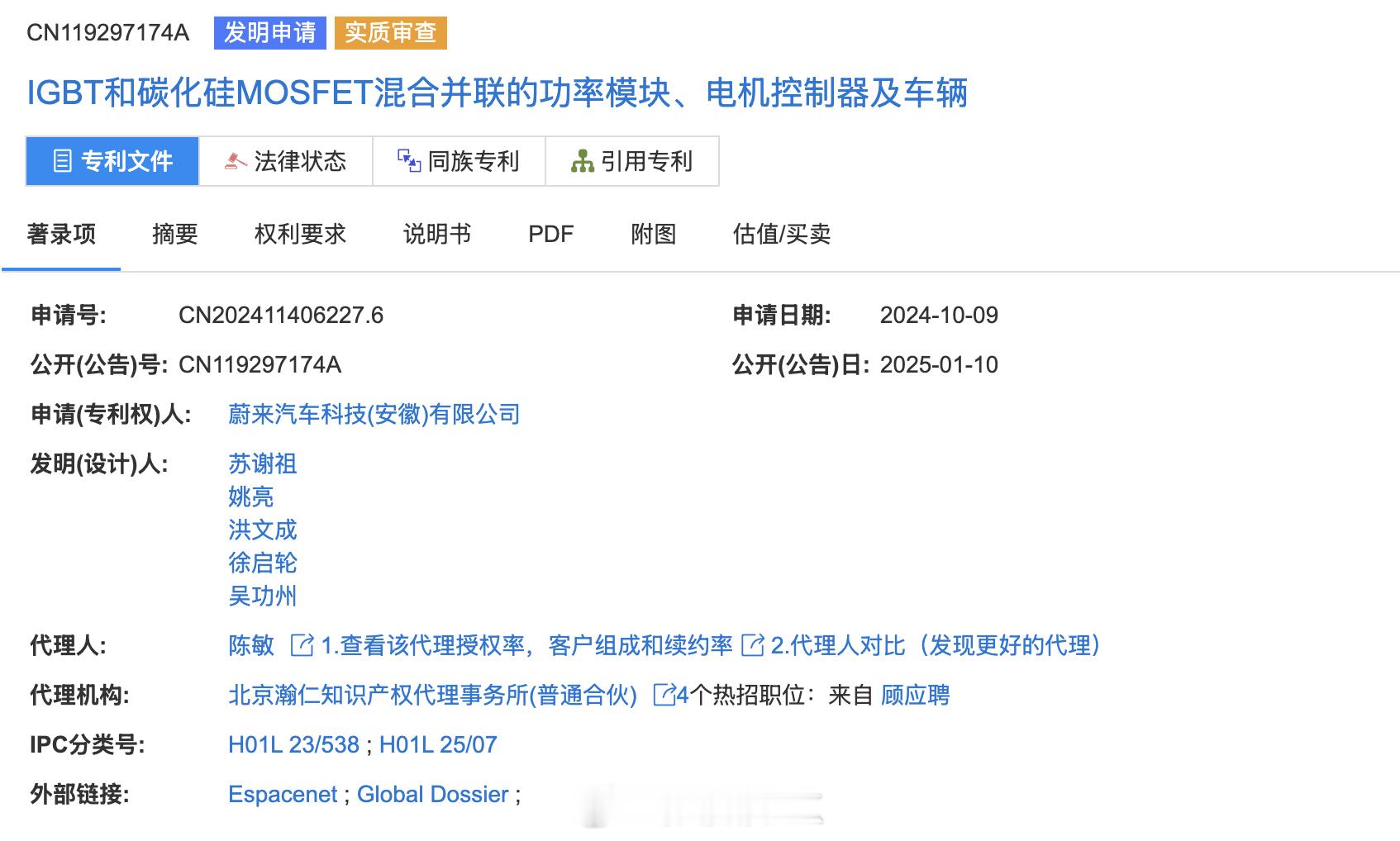This screenshot has height=841, width=1400.
Task: Select the 著录项 sub-tab
Action: pos(61,234)
